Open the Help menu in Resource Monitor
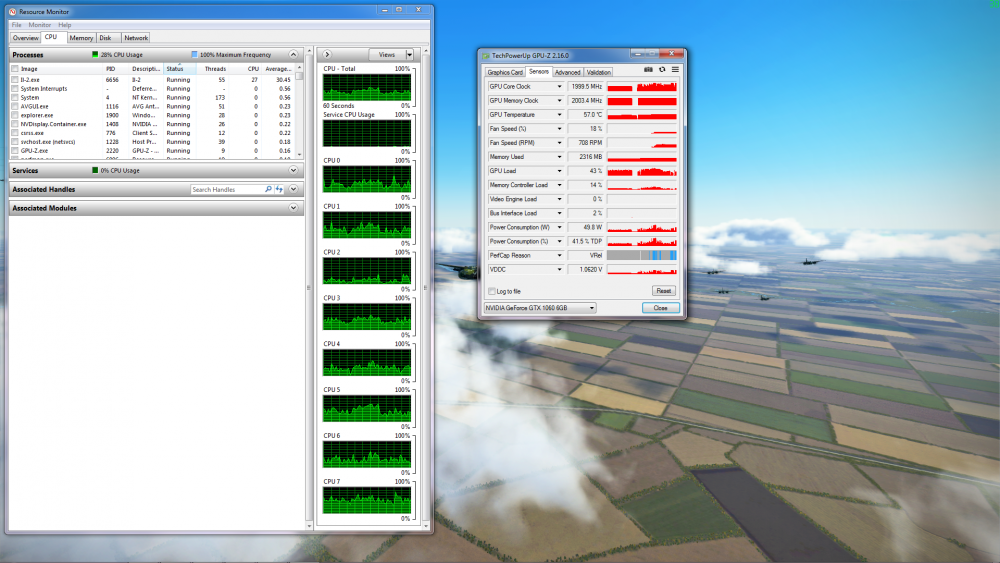 click(x=64, y=25)
